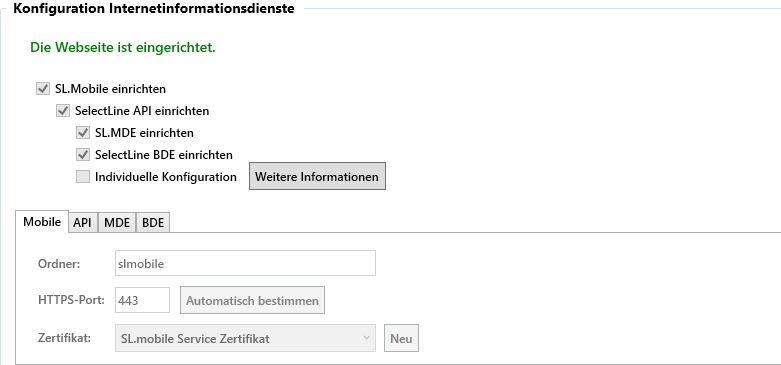Click the 'Die Webseite ist eingerichtet.' status text

(x=123, y=48)
